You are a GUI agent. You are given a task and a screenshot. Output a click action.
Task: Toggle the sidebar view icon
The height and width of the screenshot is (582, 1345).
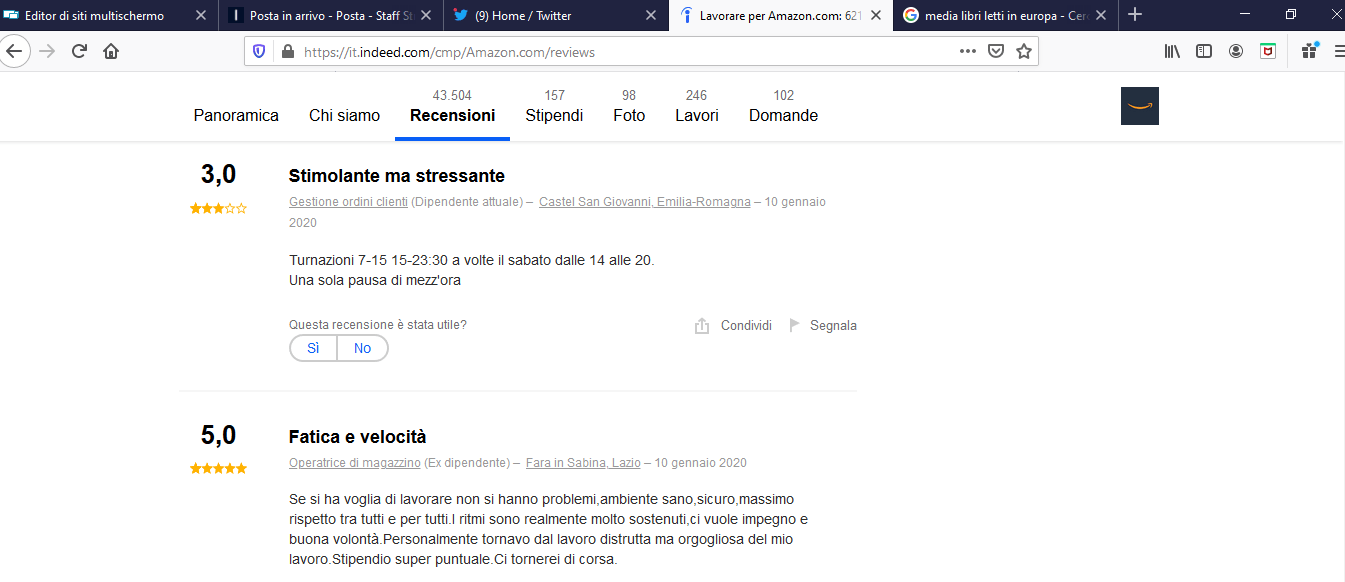[1204, 51]
